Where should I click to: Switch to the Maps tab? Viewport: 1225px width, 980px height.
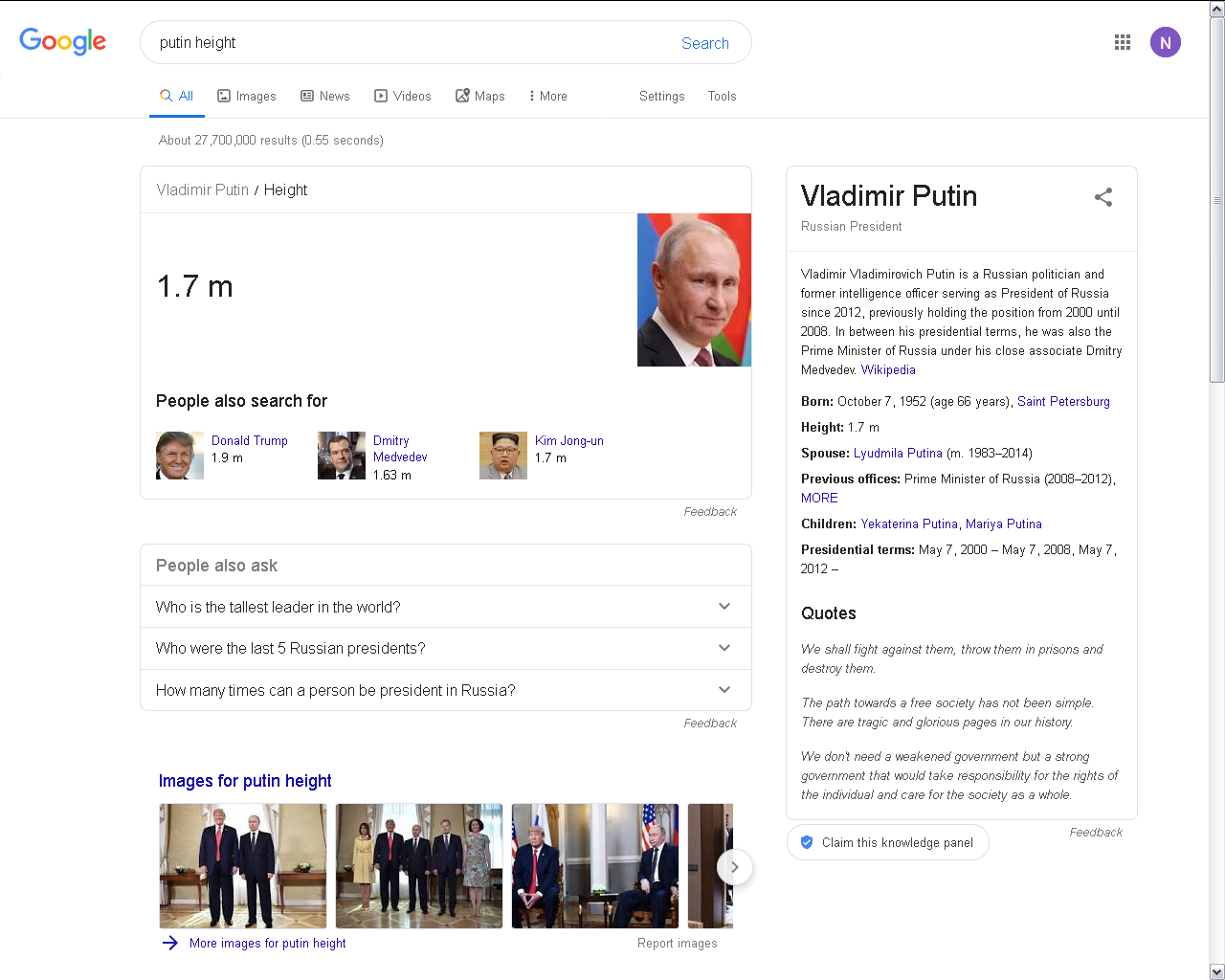(480, 96)
